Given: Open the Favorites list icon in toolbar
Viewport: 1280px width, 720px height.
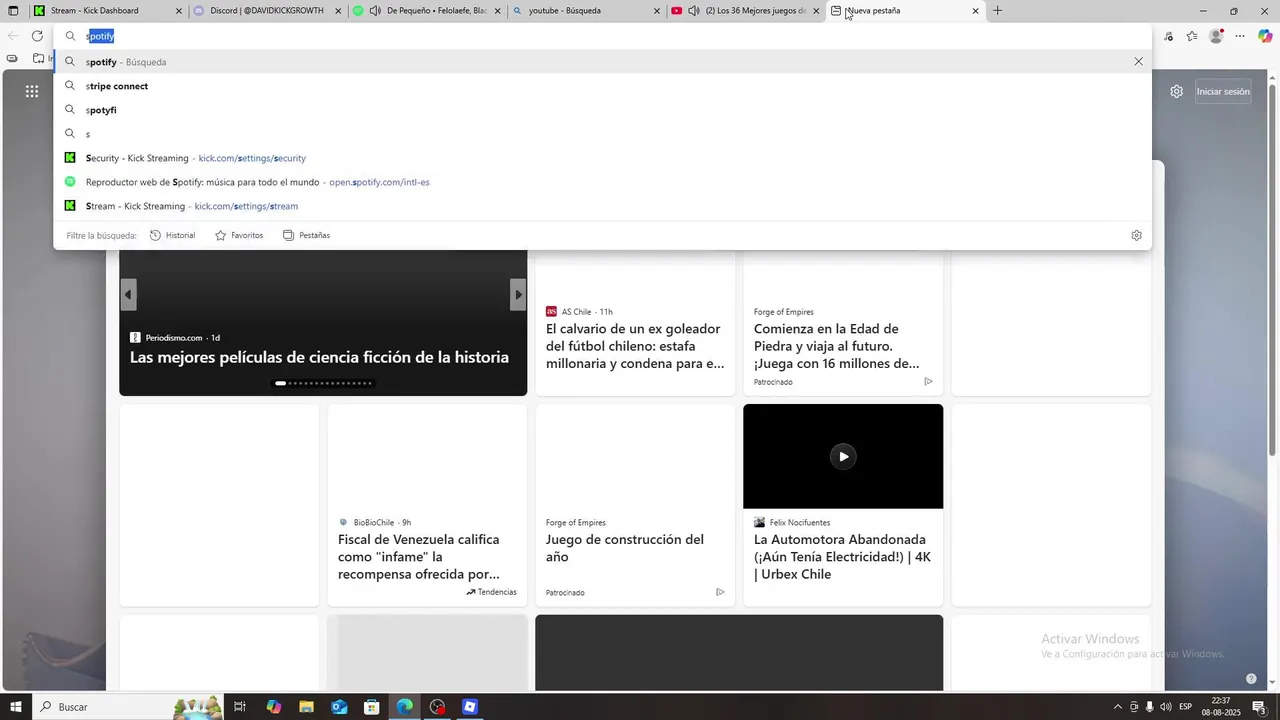Looking at the screenshot, I should click(1192, 36).
